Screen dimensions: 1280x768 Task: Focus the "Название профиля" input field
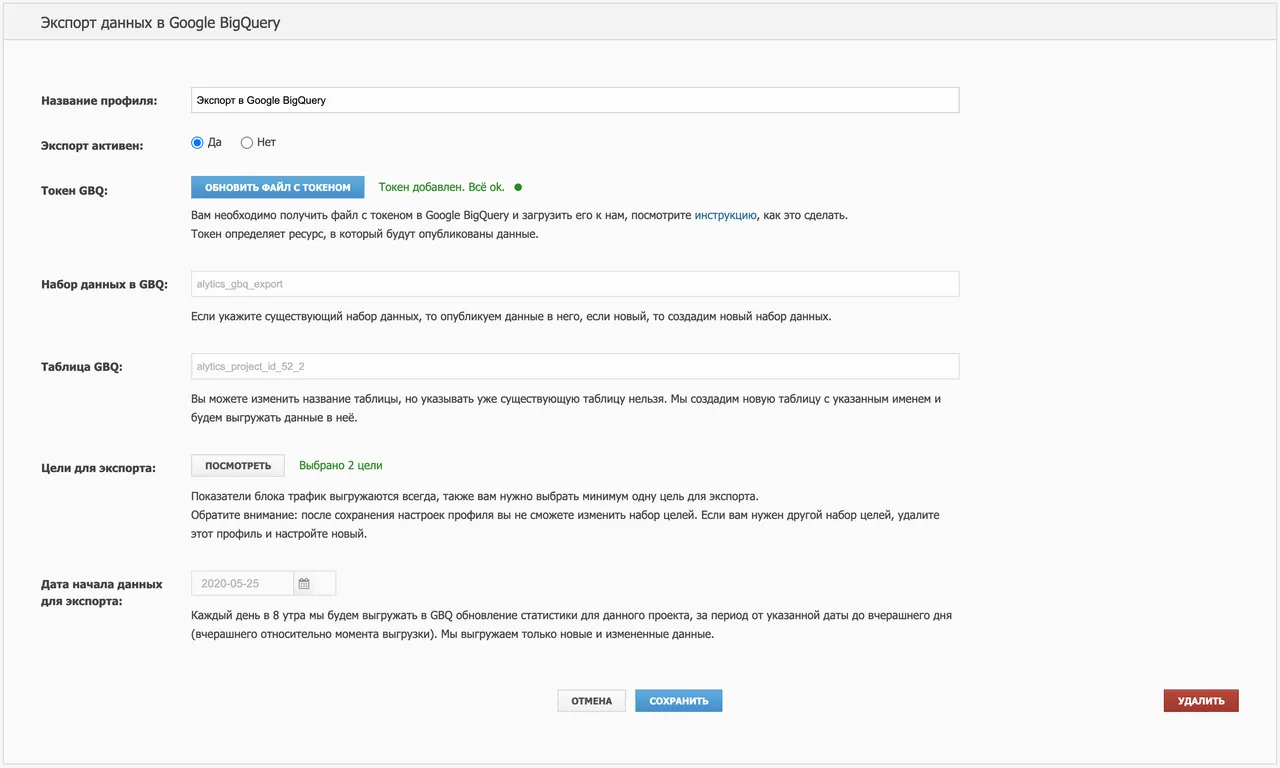[x=575, y=100]
